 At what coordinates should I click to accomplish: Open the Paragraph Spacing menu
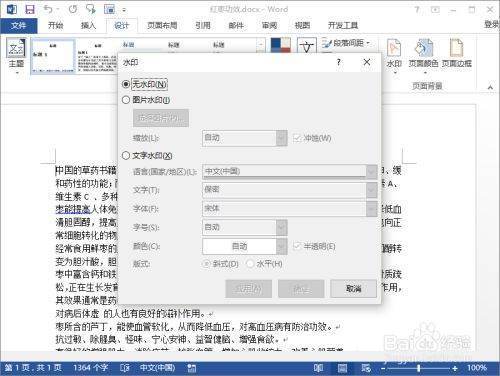click(x=346, y=43)
